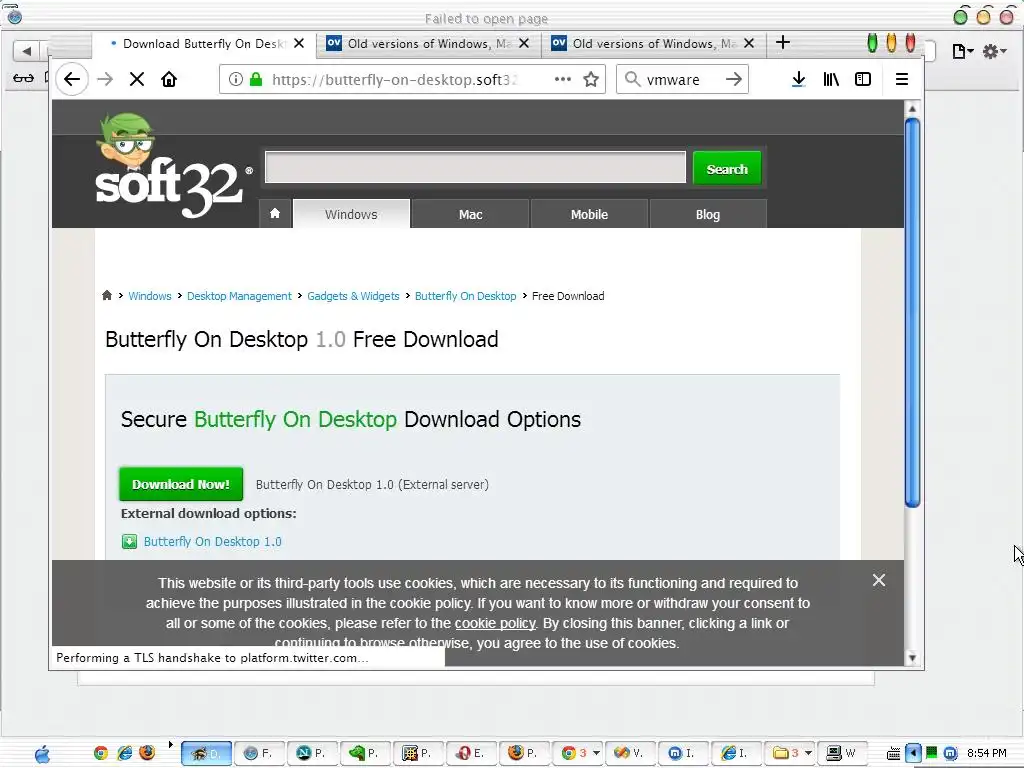The image size is (1024, 768).
Task: Close the middle Old versions of Windows tab
Action: pyautogui.click(x=524, y=43)
